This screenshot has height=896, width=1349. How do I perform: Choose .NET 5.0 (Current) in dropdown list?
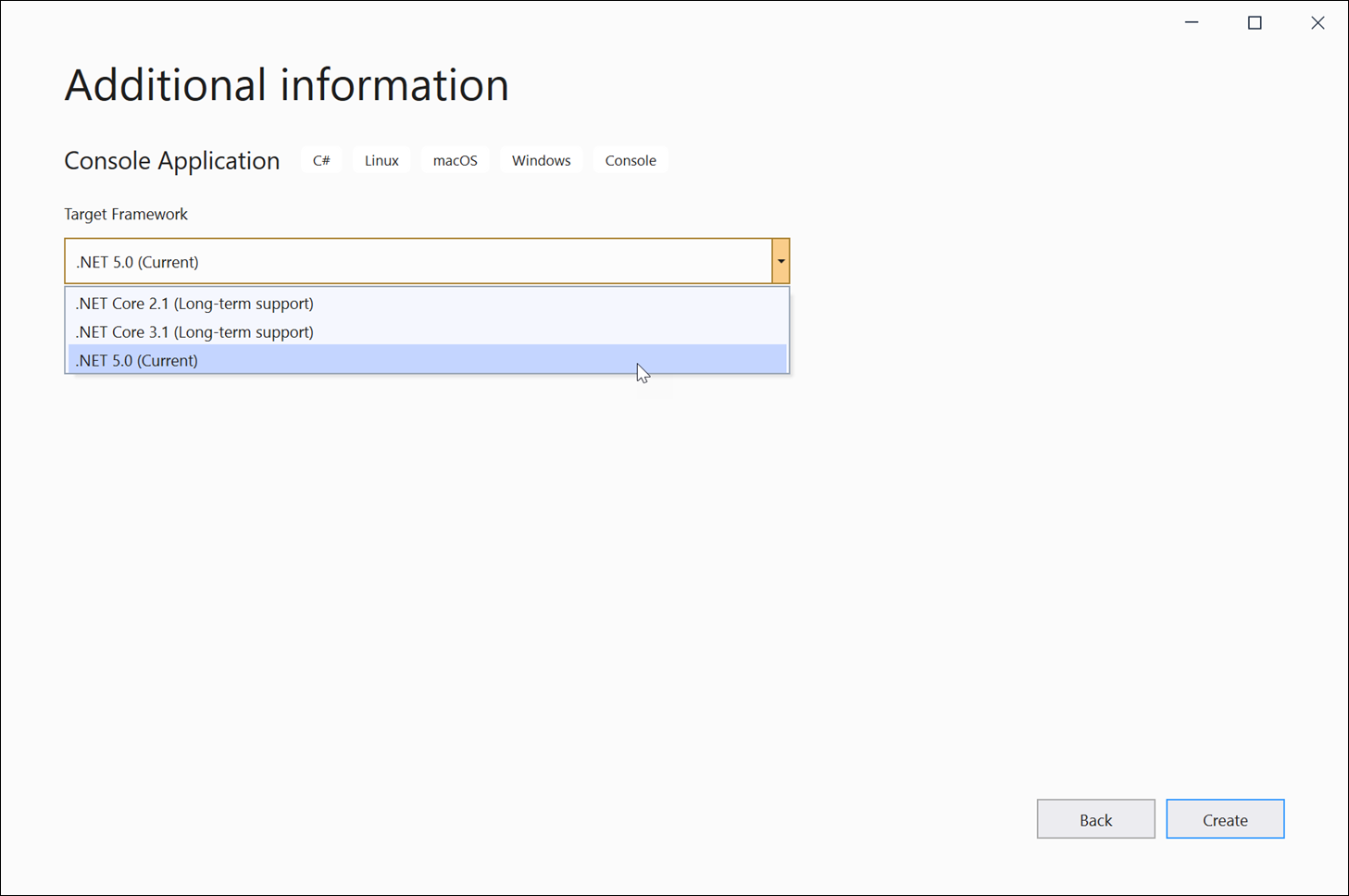click(x=427, y=360)
